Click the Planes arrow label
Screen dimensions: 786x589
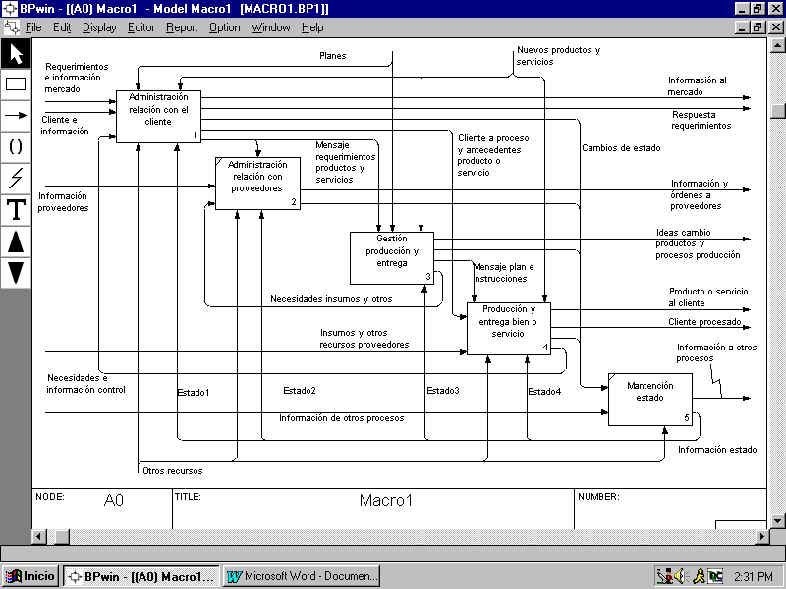tap(332, 56)
